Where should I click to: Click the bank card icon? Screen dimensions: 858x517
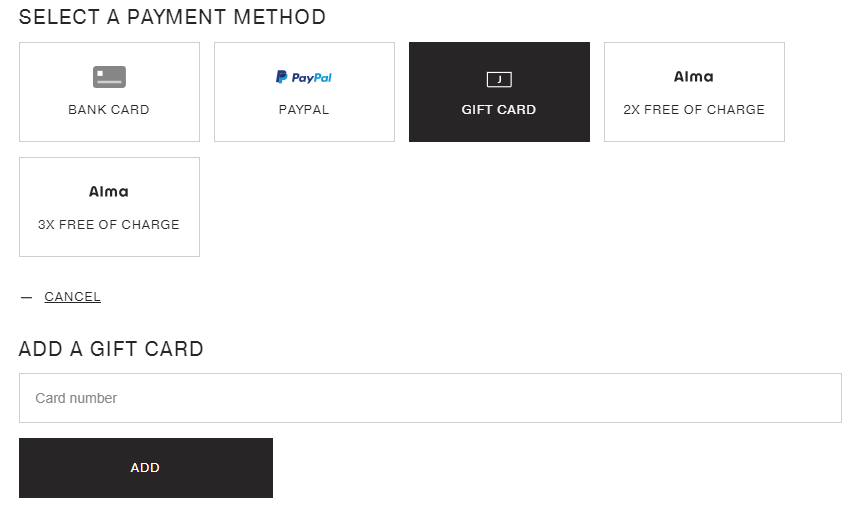pyautogui.click(x=109, y=77)
